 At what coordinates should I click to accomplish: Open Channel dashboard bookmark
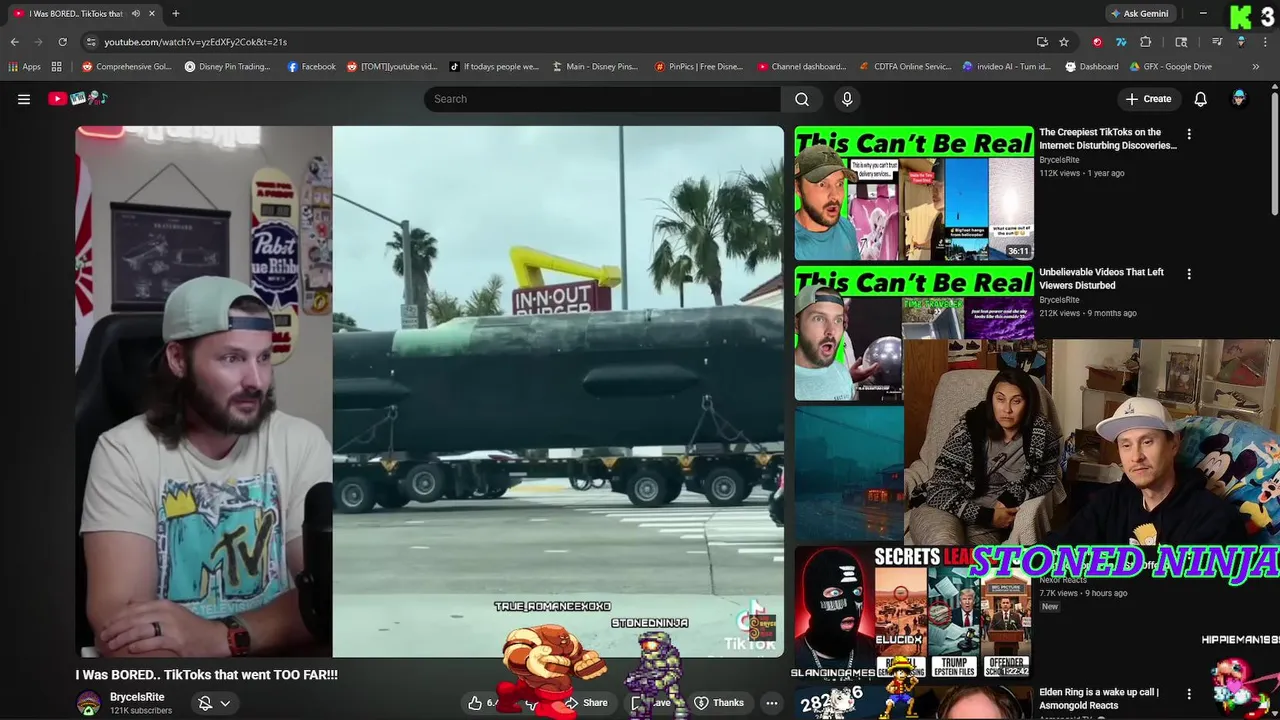coord(802,67)
